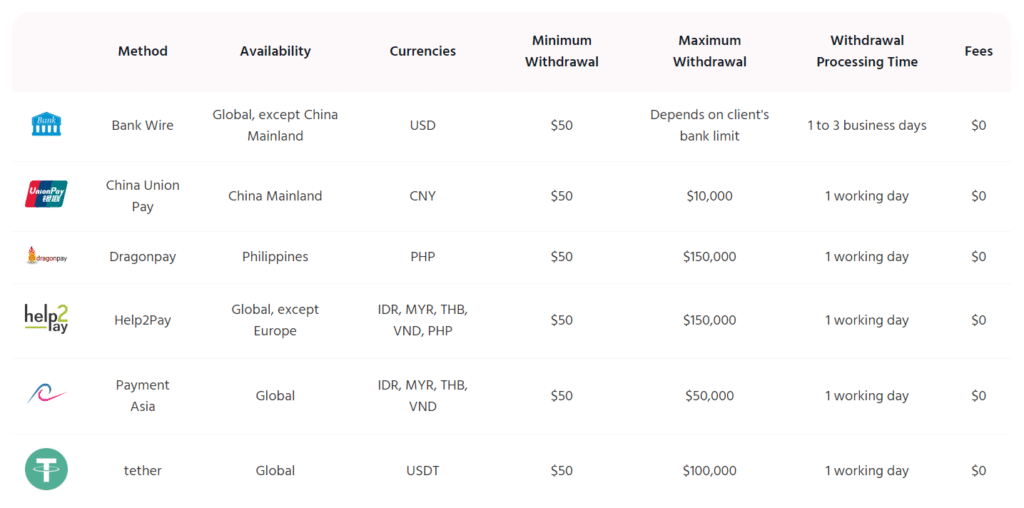Click the Currencies column header
This screenshot has height=508, width=1024.
tap(423, 51)
